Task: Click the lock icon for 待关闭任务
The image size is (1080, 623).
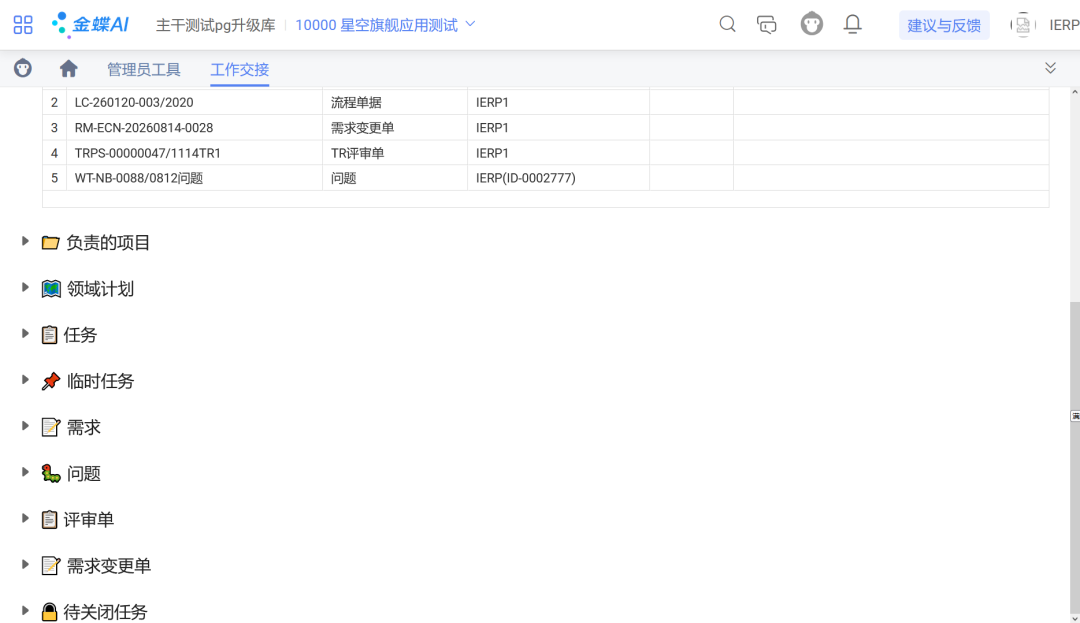Action: pos(49,611)
